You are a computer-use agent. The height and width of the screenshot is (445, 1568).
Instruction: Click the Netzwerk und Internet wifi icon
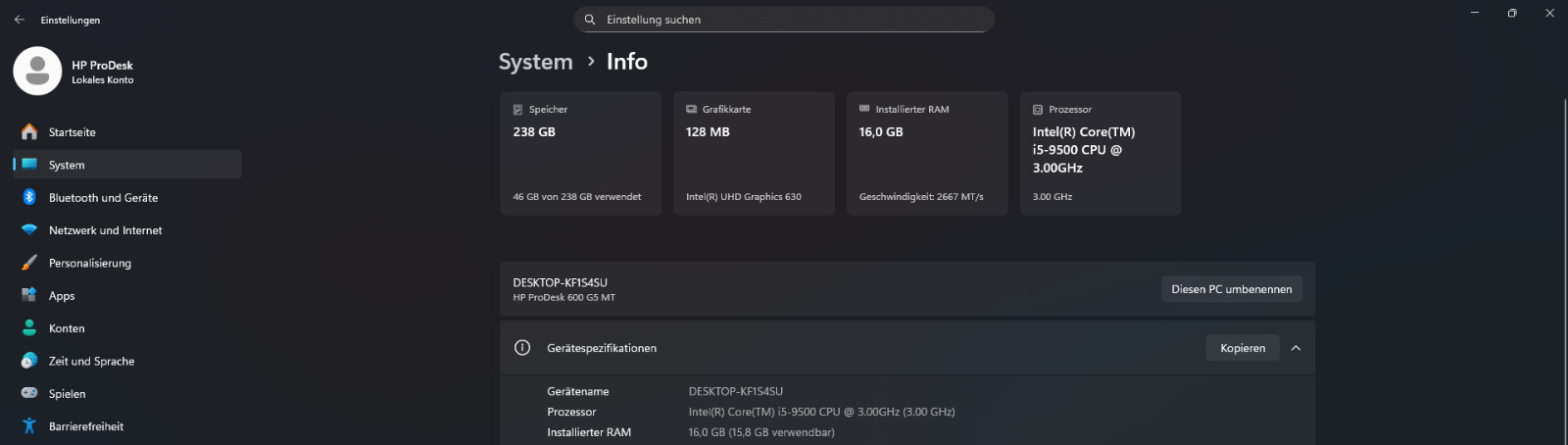[x=29, y=230]
